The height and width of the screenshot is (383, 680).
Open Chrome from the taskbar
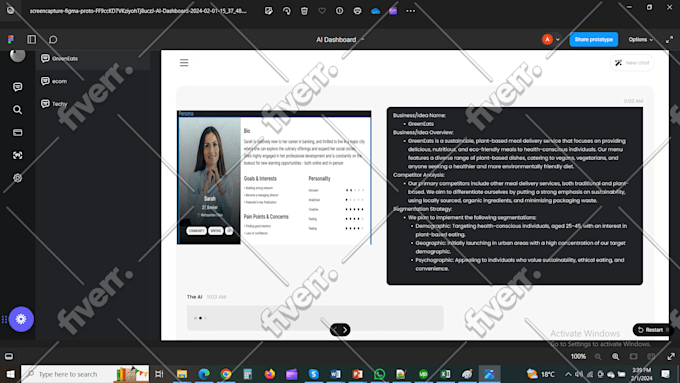(226, 374)
